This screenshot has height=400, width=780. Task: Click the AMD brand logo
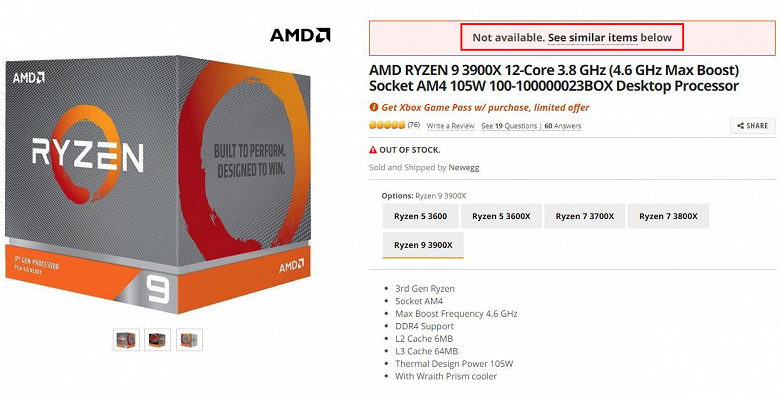coord(300,36)
